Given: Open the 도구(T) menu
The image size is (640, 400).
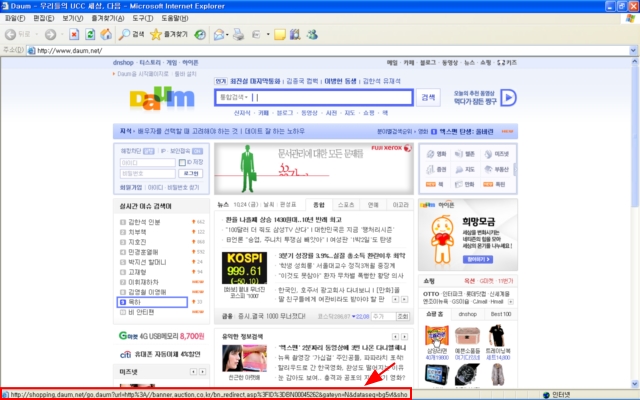Looking at the screenshot, I should 143,18.
